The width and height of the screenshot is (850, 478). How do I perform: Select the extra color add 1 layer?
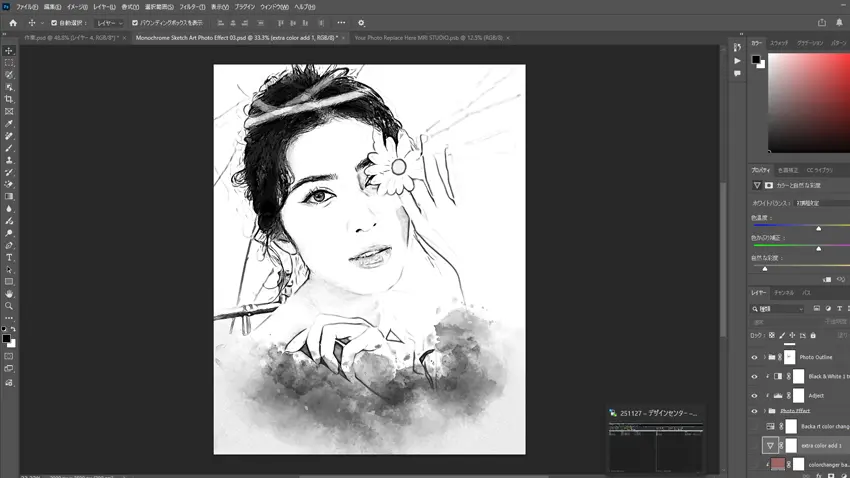point(820,446)
